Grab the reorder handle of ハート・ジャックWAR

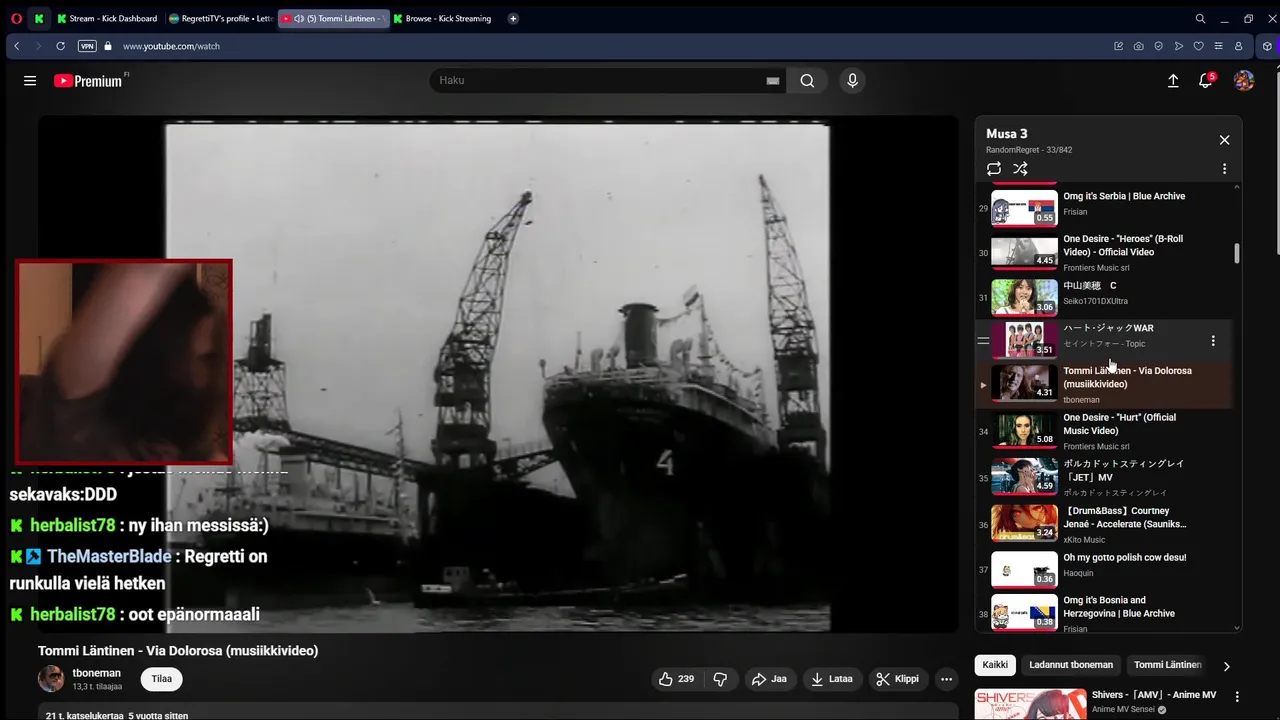click(983, 341)
